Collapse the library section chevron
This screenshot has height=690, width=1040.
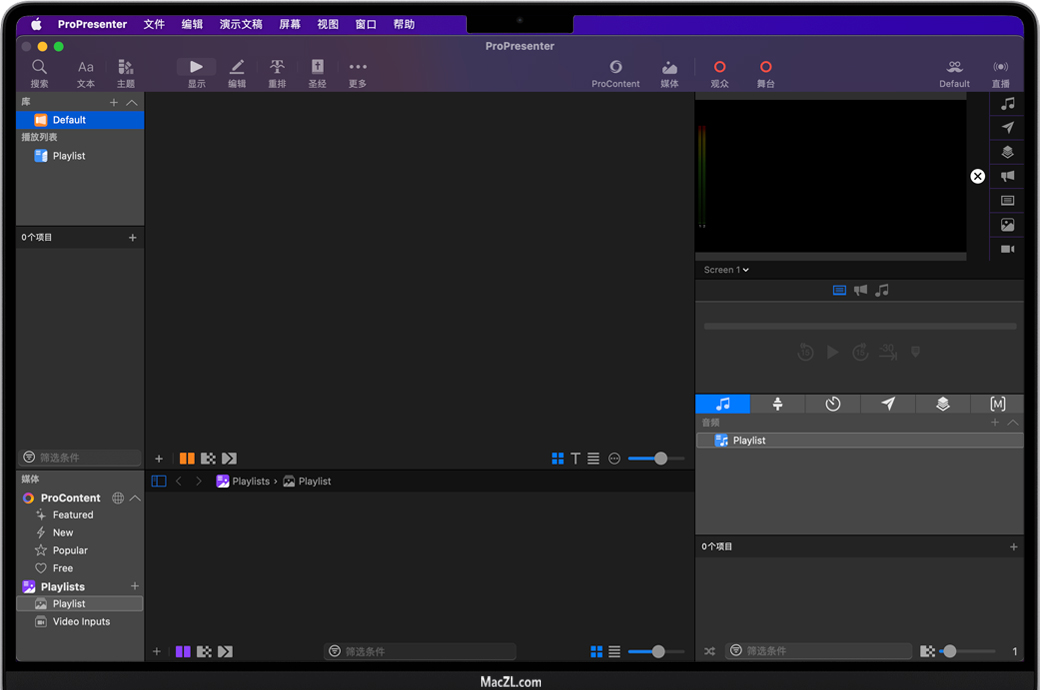click(132, 102)
